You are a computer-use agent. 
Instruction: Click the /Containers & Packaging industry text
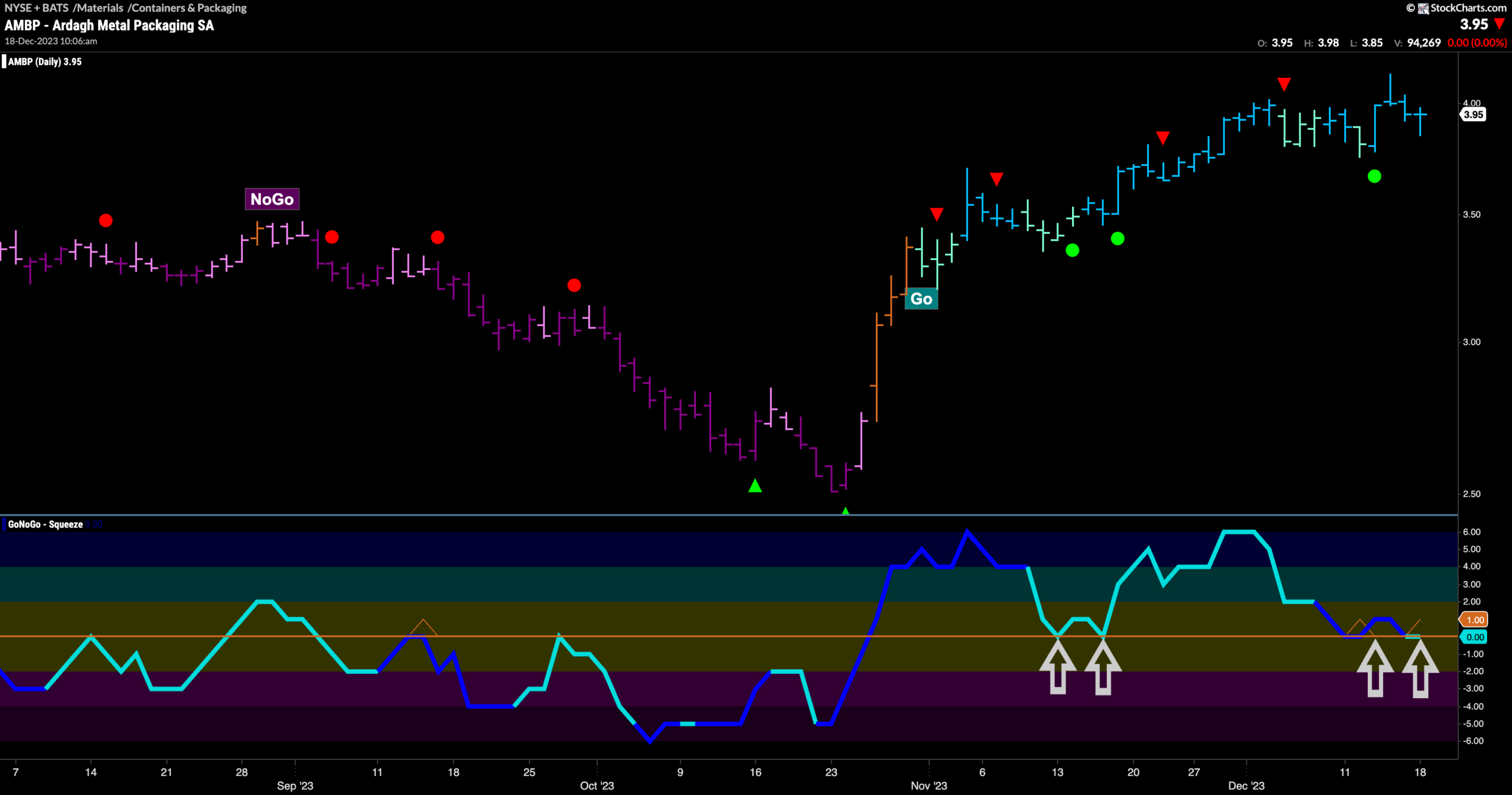point(187,8)
